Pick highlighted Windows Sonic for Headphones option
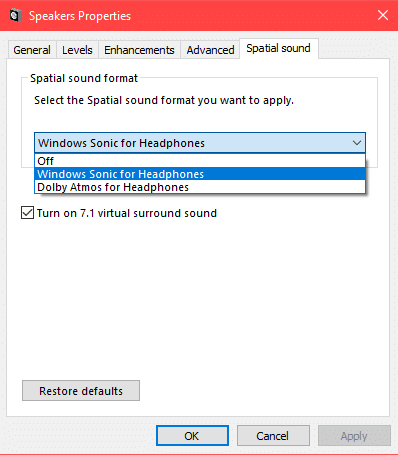The image size is (398, 455). 200,174
